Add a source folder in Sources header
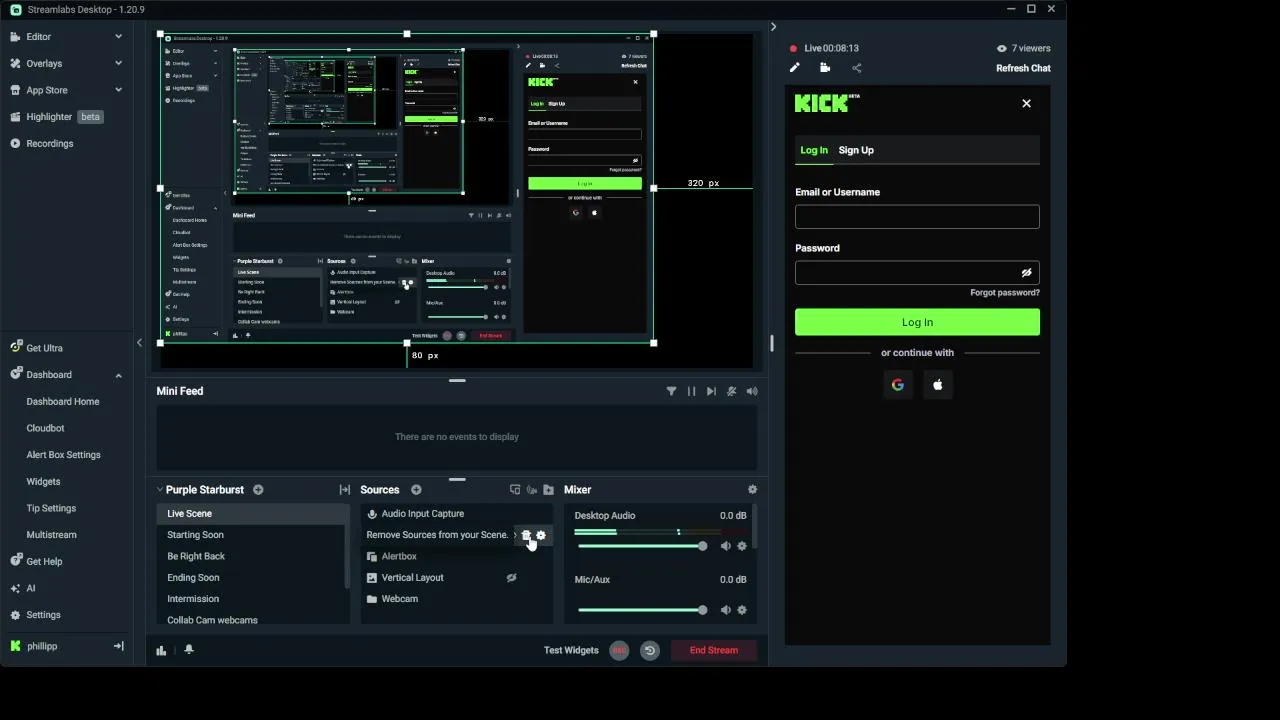The image size is (1280, 720). pos(548,490)
